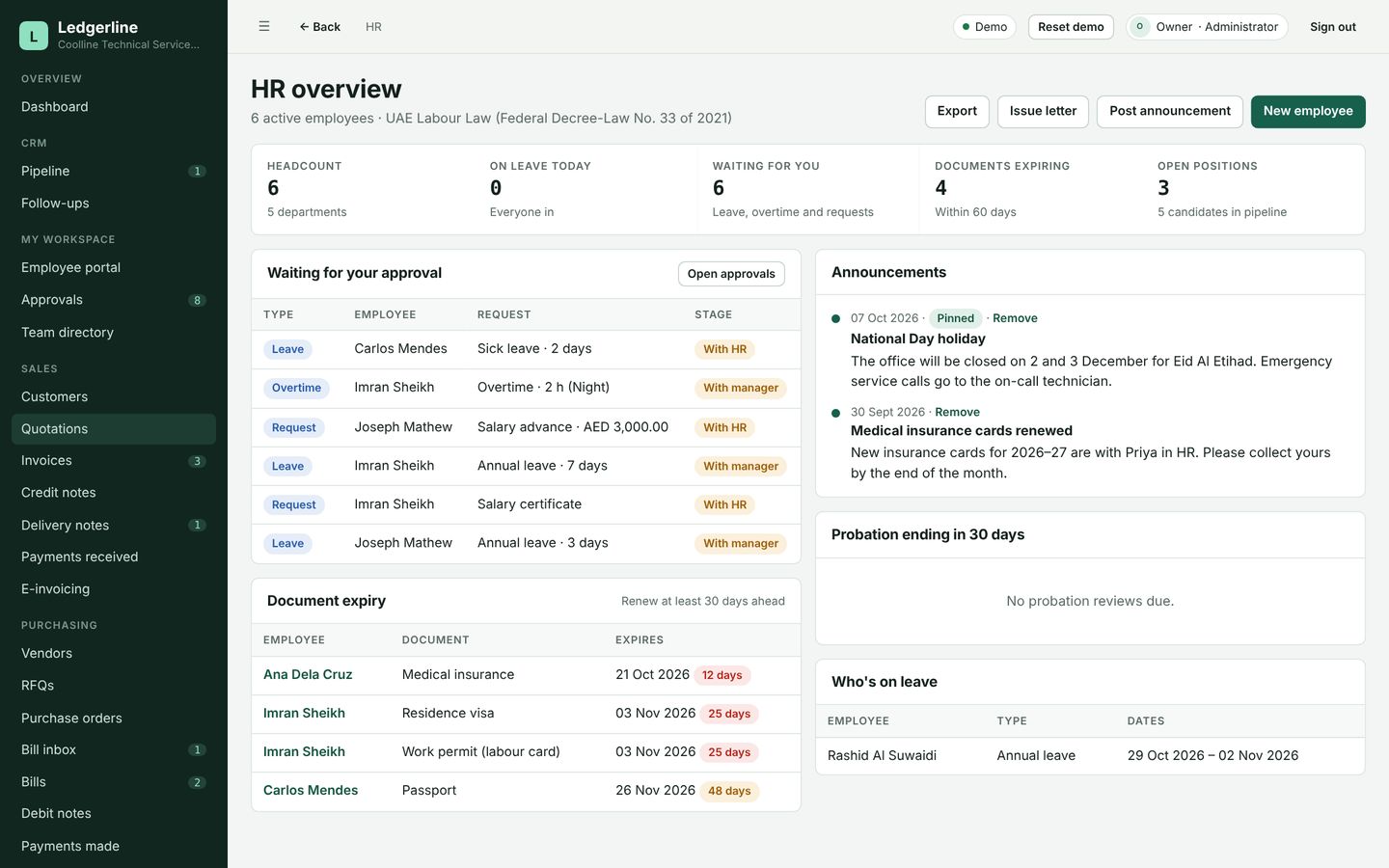Open approvals from the approval card
The image size is (1389, 868).
pyautogui.click(x=731, y=274)
